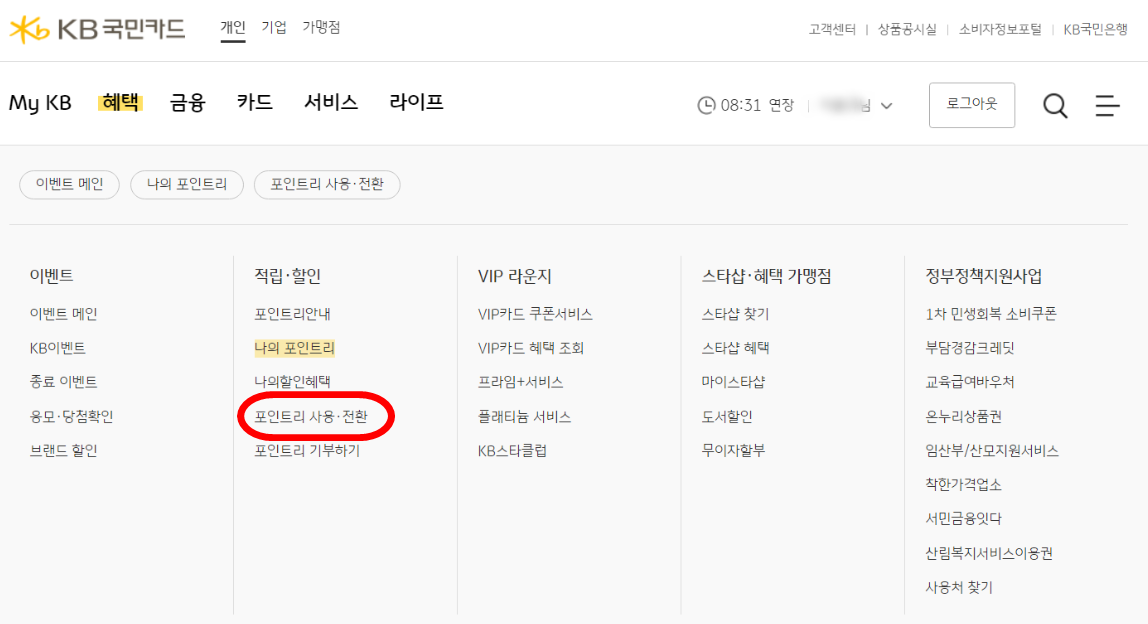1148x624 pixels.
Task: Open 소비자정보포털 link
Action: tap(1000, 29)
